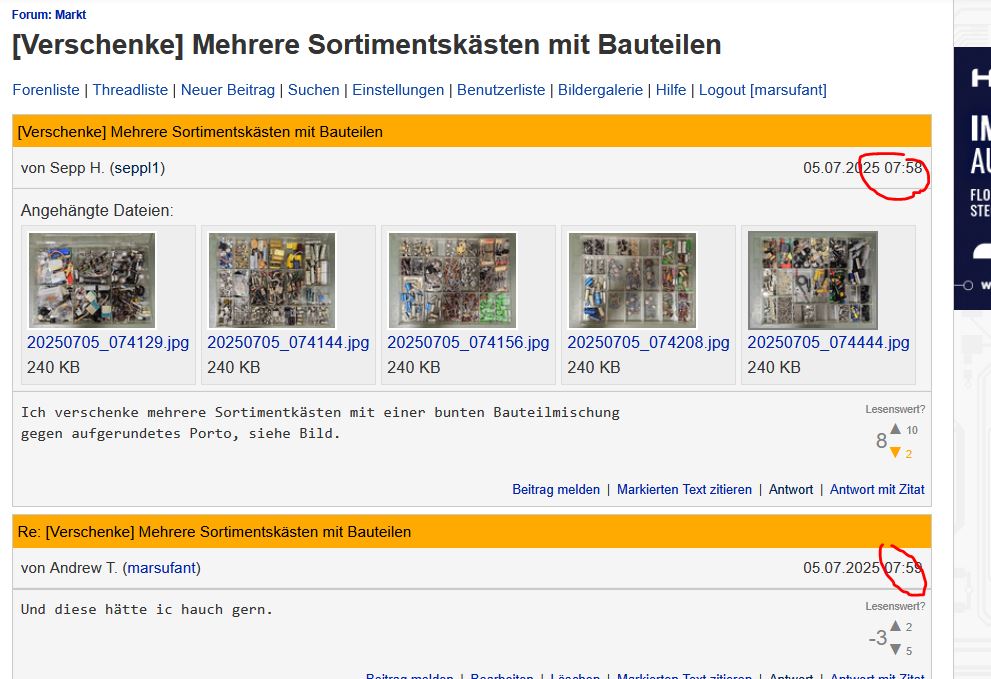Logout as marsufant
Image resolution: width=991 pixels, height=679 pixels.
[763, 90]
